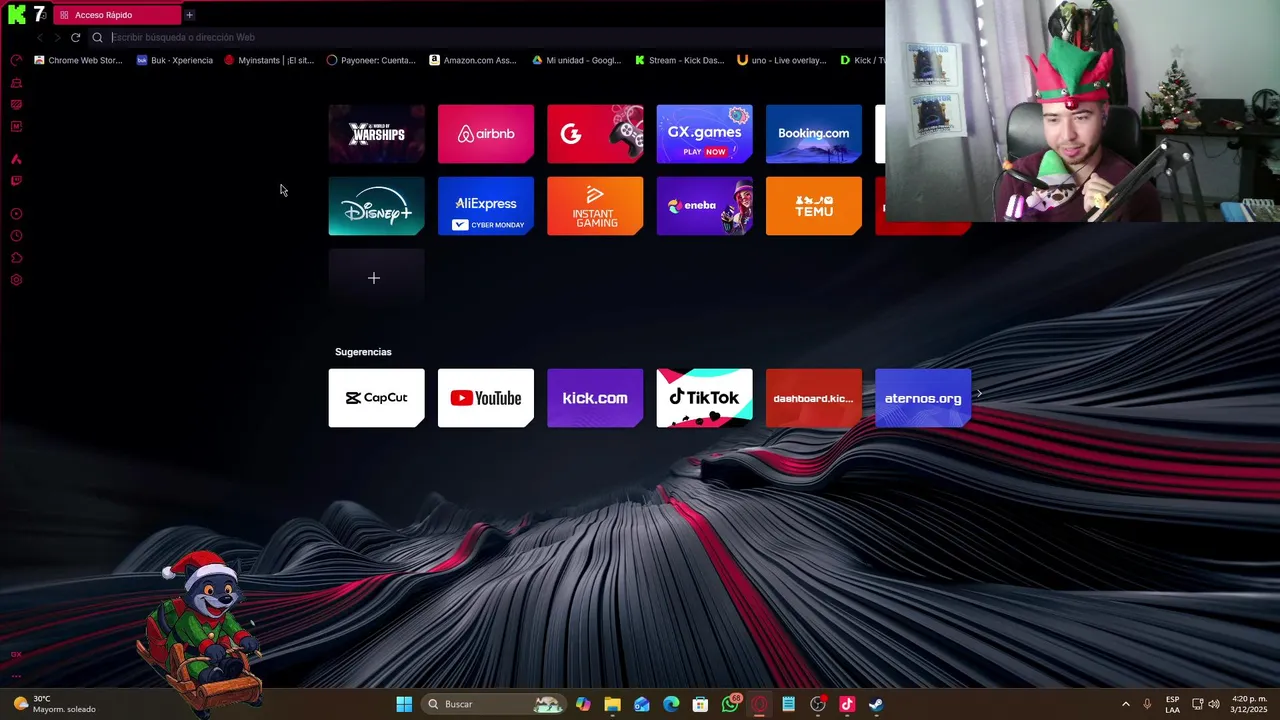Screen dimensions: 1280x720
Task: Open the Buk - Xperiencia bookmark
Action: pyautogui.click(x=175, y=60)
